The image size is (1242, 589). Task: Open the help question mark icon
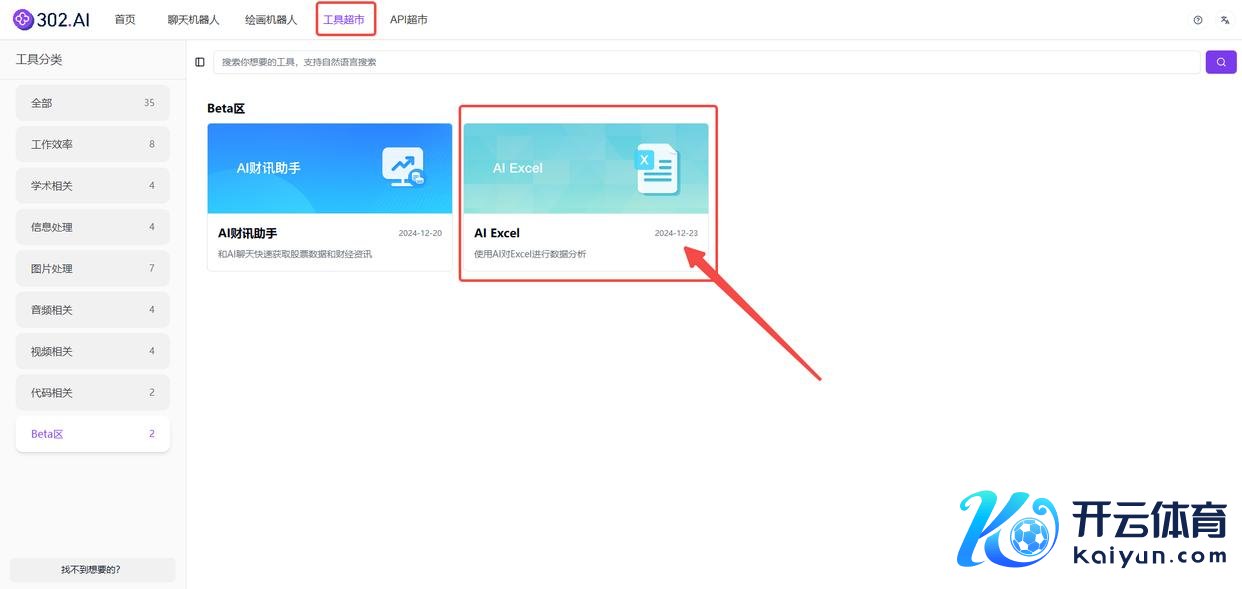[x=1198, y=20]
